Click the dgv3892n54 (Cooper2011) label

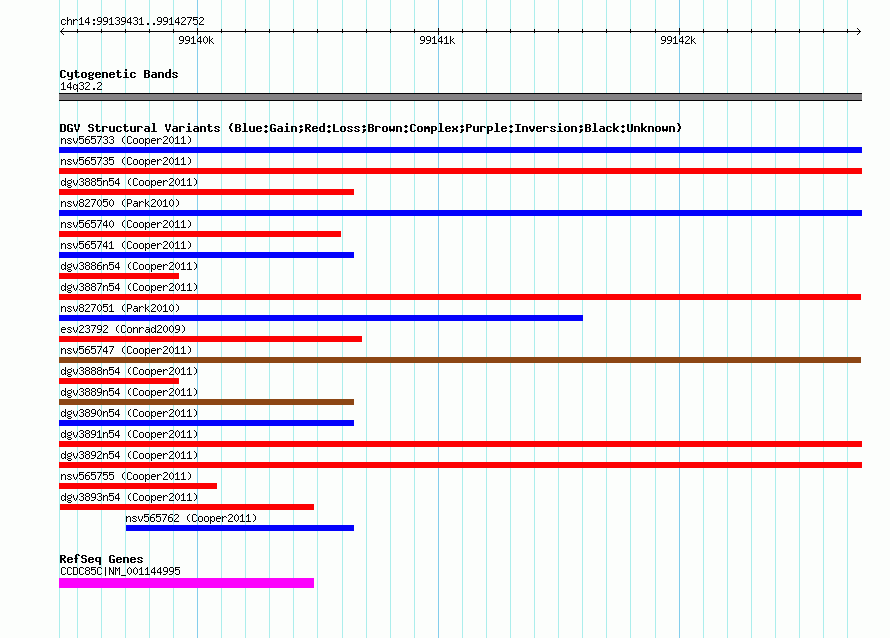(129, 455)
